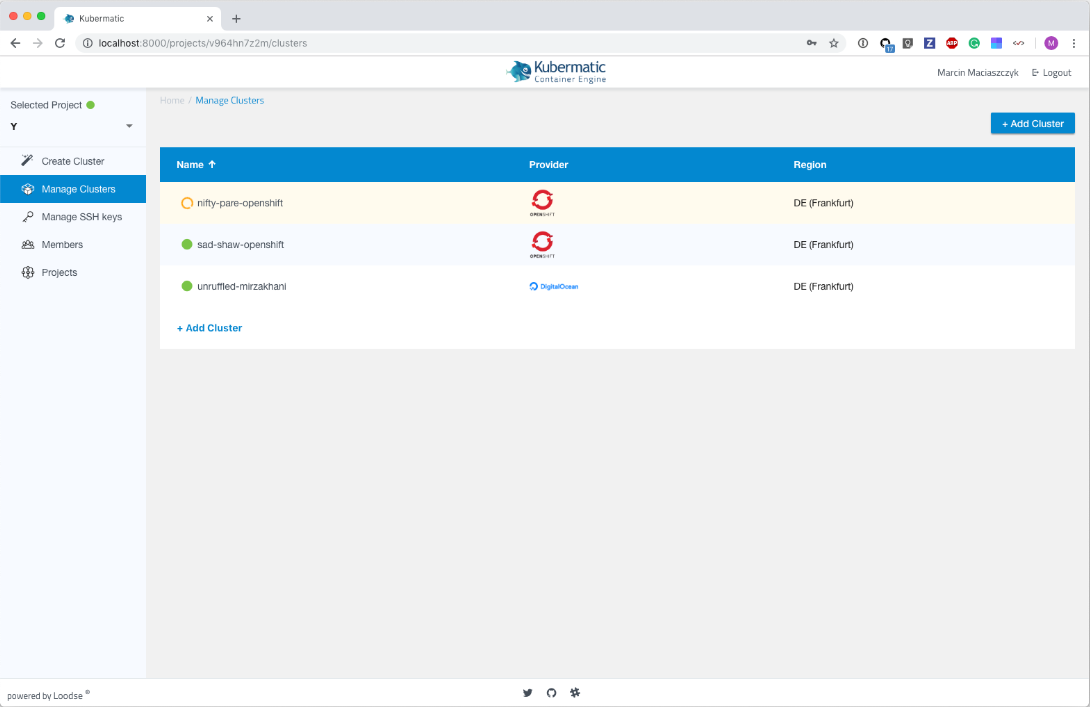1090x707 pixels.
Task: Open the Chrome three-dot browser menu
Action: (1074, 43)
